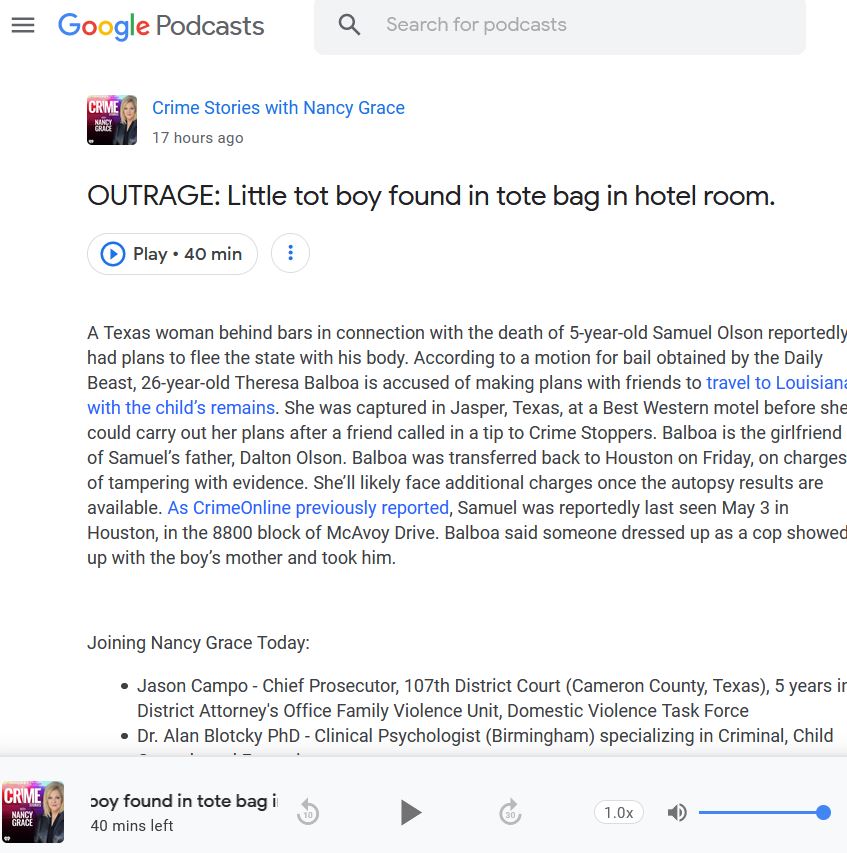Follow travel to Louisiana link
The height and width of the screenshot is (853, 847).
(776, 383)
